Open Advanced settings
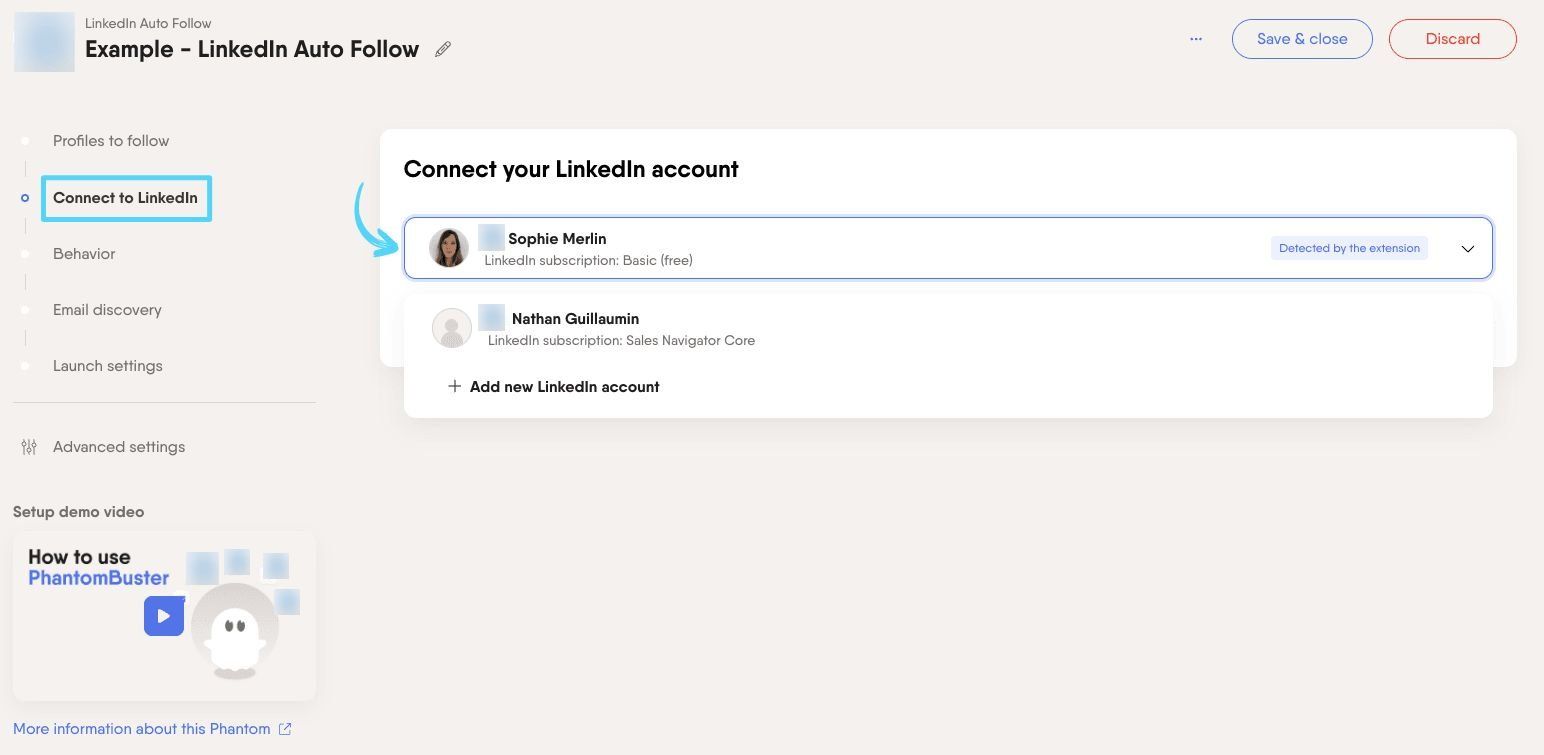Image resolution: width=1544 pixels, height=755 pixels. tap(119, 447)
